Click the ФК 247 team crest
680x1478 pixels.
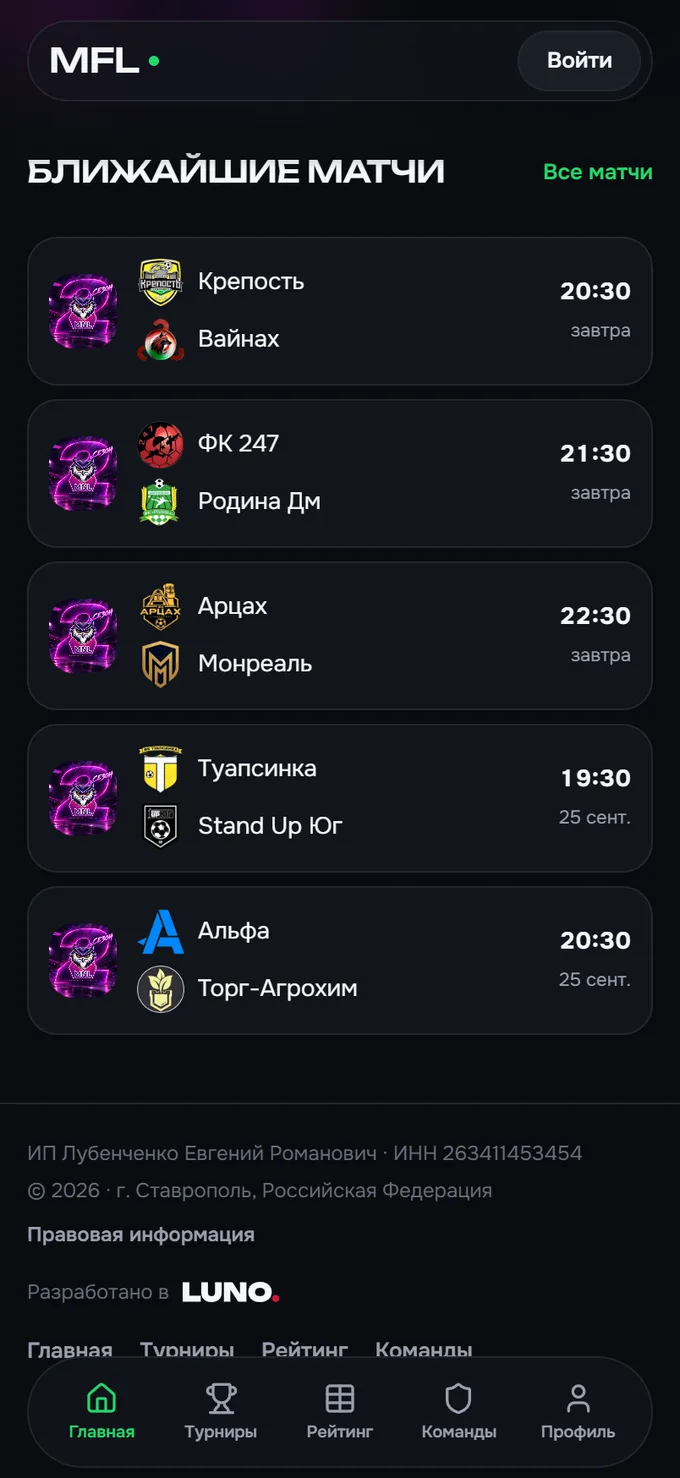click(160, 444)
